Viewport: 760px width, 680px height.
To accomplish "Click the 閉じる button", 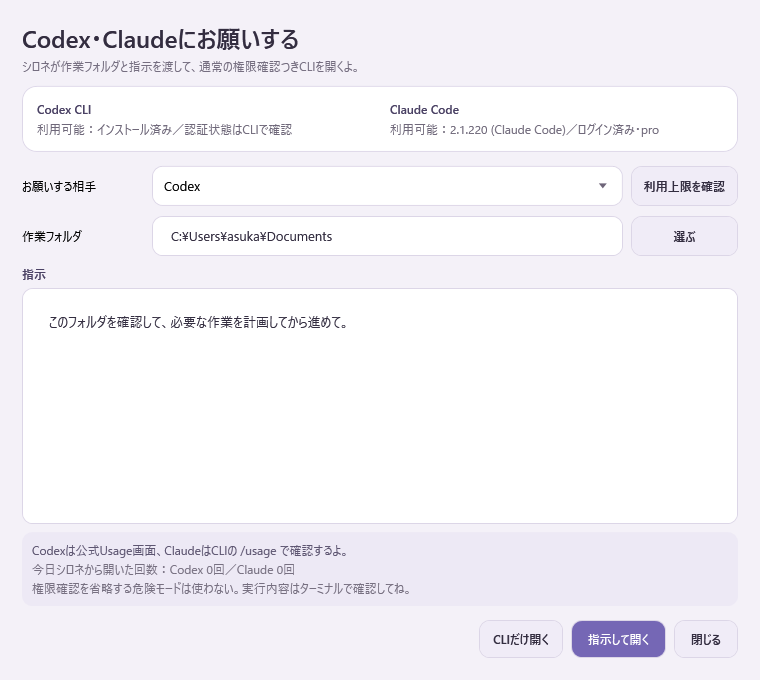I will (706, 639).
